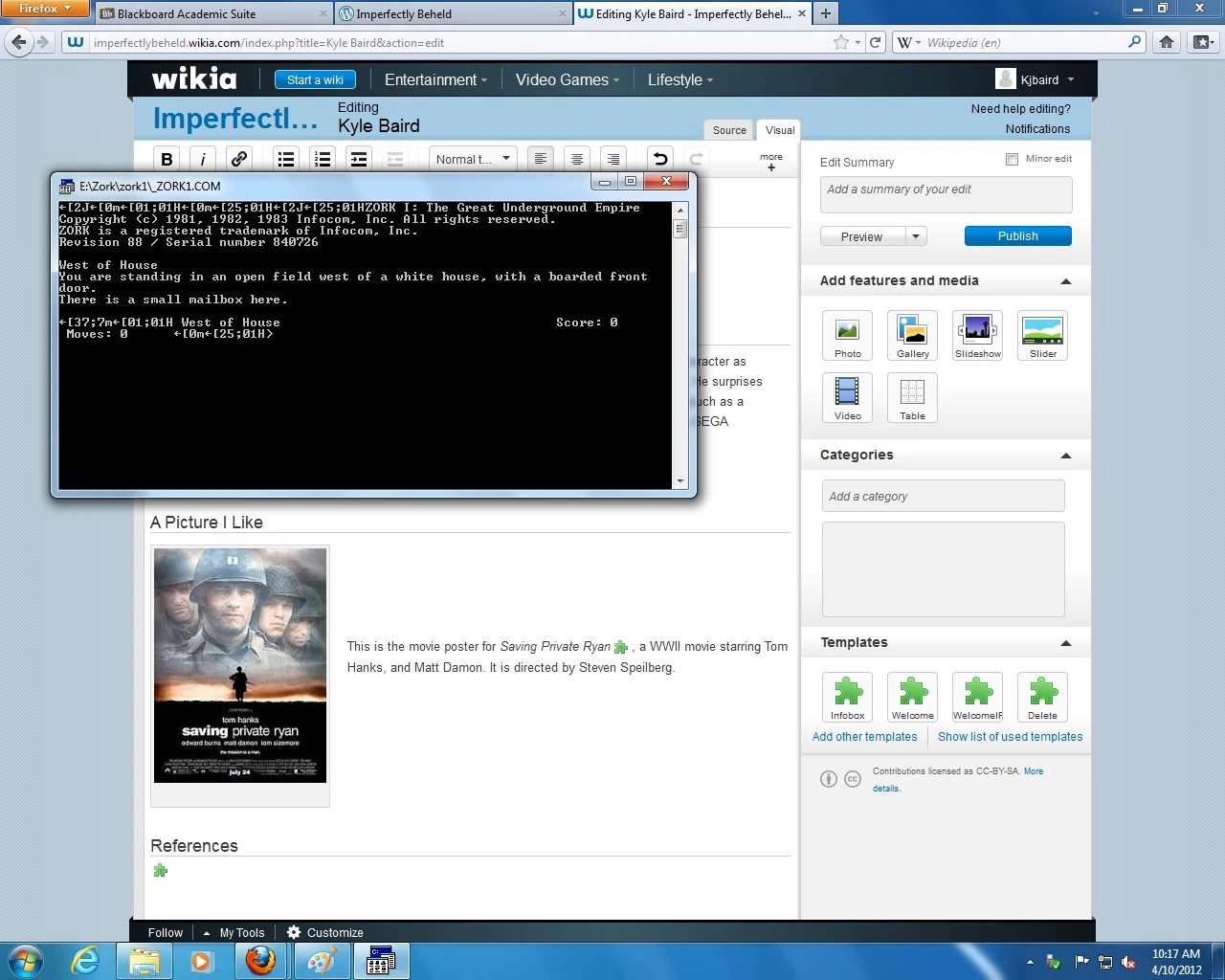This screenshot has width=1225, height=980.
Task: Open the Preview options dropdown arrow
Action: [916, 236]
